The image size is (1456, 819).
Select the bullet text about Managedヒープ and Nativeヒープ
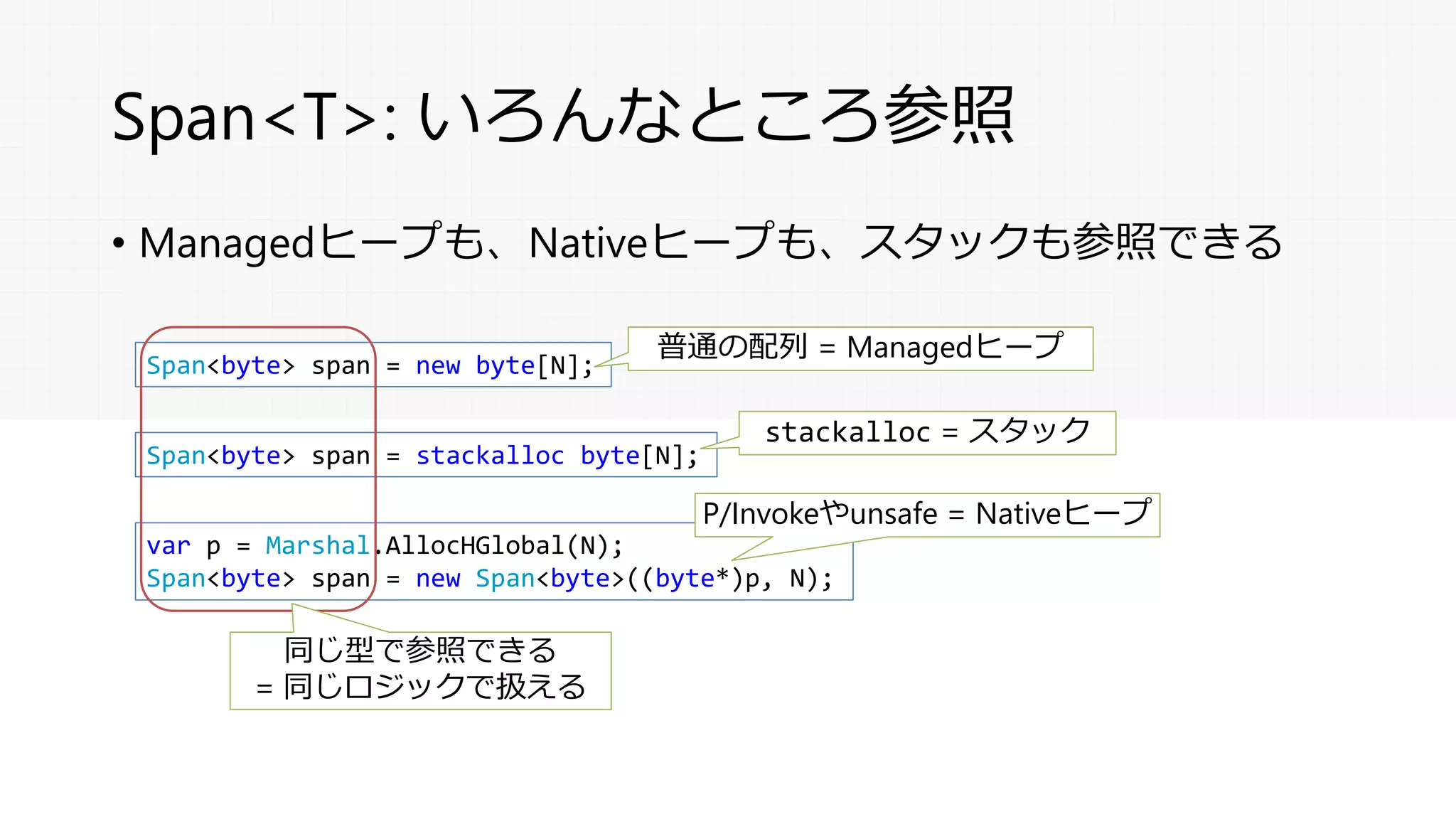click(710, 242)
